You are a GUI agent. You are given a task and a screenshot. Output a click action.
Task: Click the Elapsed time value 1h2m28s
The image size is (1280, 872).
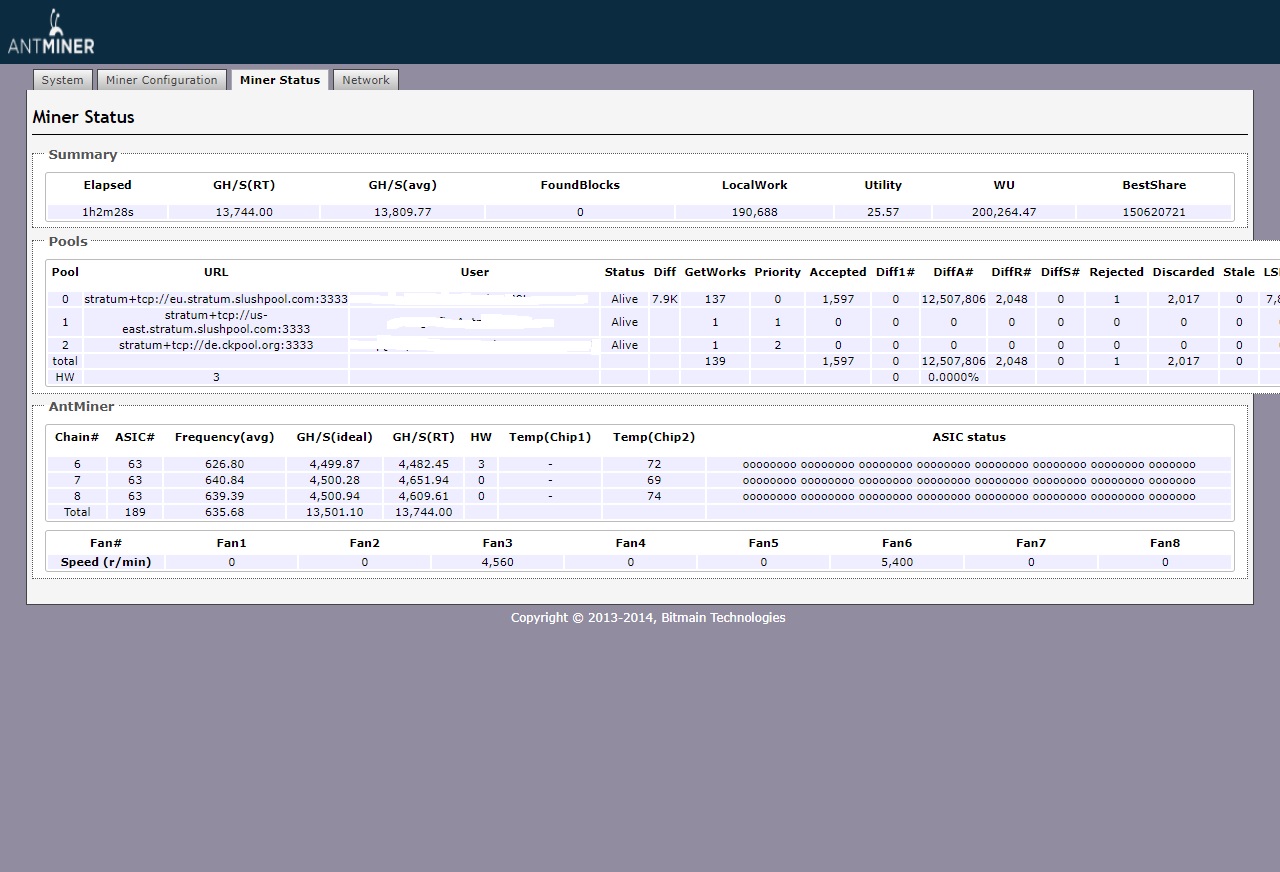pyautogui.click(x=108, y=212)
